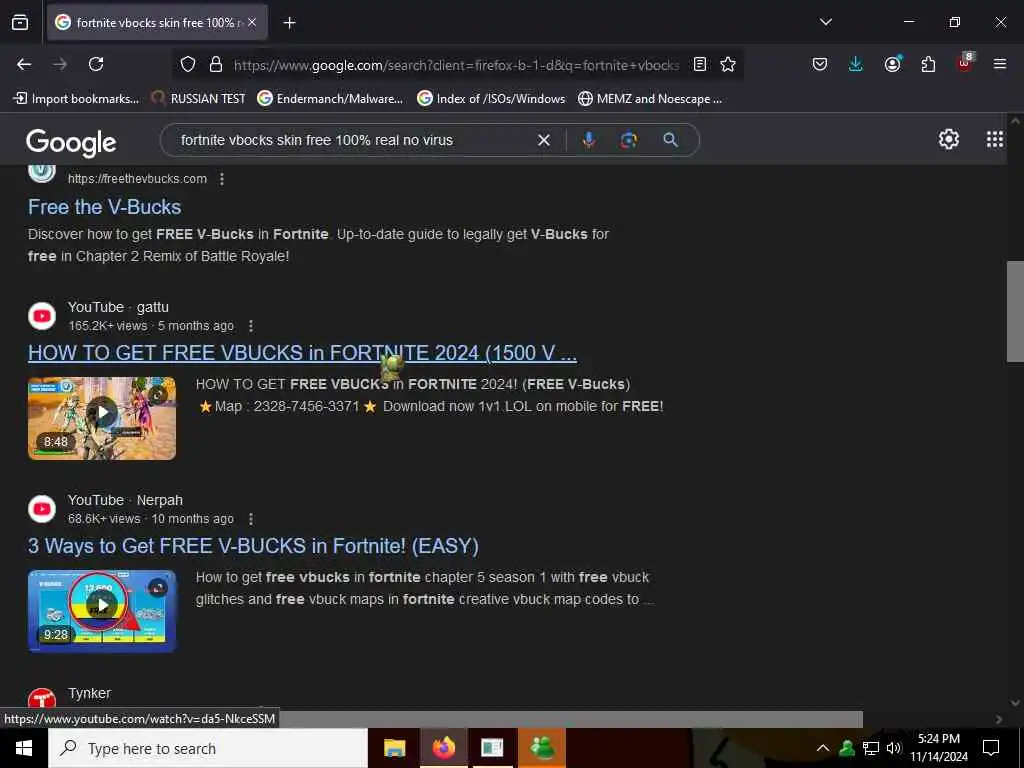Open Windows notification center
The image size is (1024, 768).
(991, 748)
